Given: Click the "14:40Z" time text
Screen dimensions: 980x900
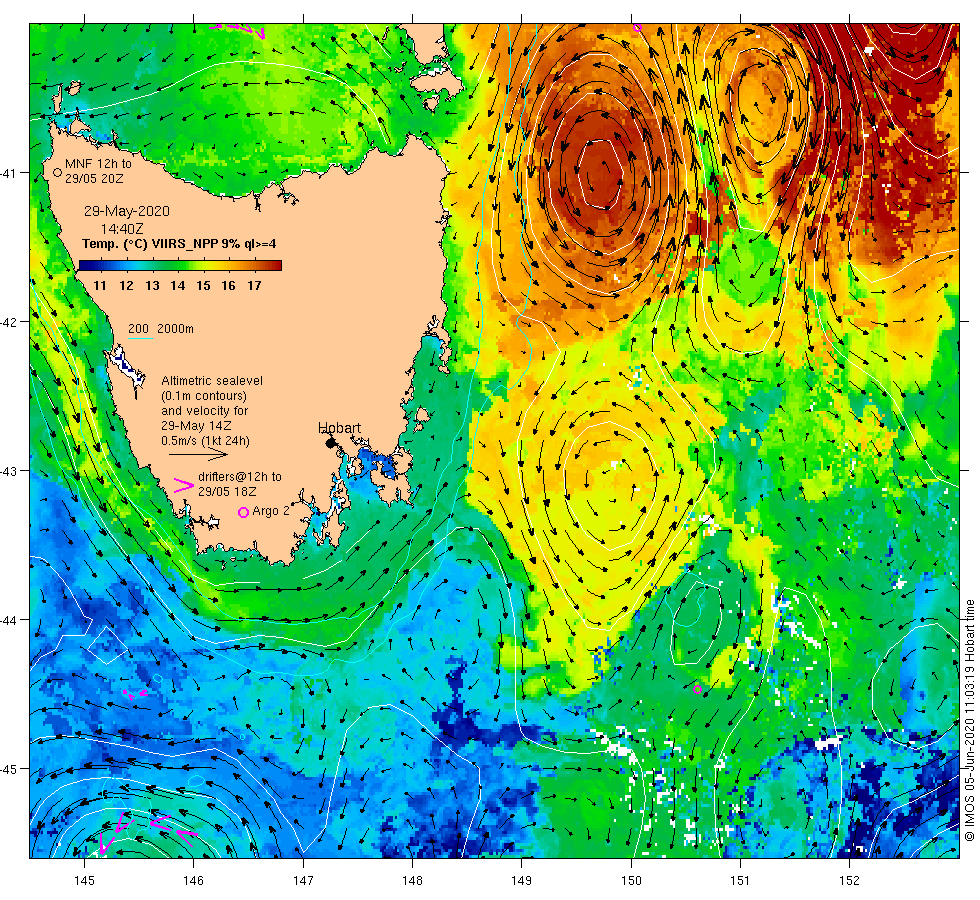Looking at the screenshot, I should click(122, 229).
